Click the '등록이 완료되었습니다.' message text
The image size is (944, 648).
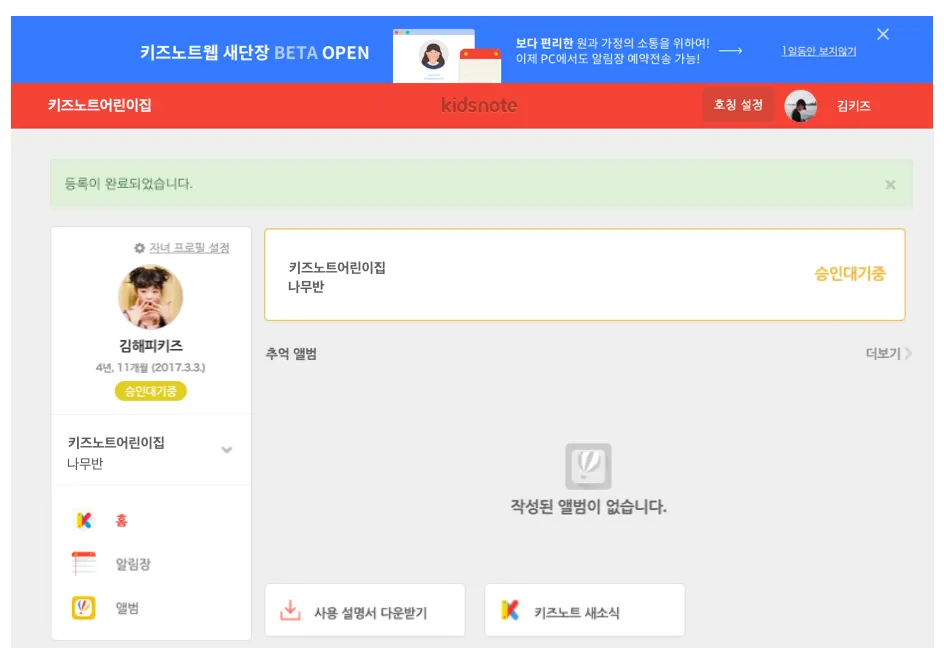pos(128,184)
